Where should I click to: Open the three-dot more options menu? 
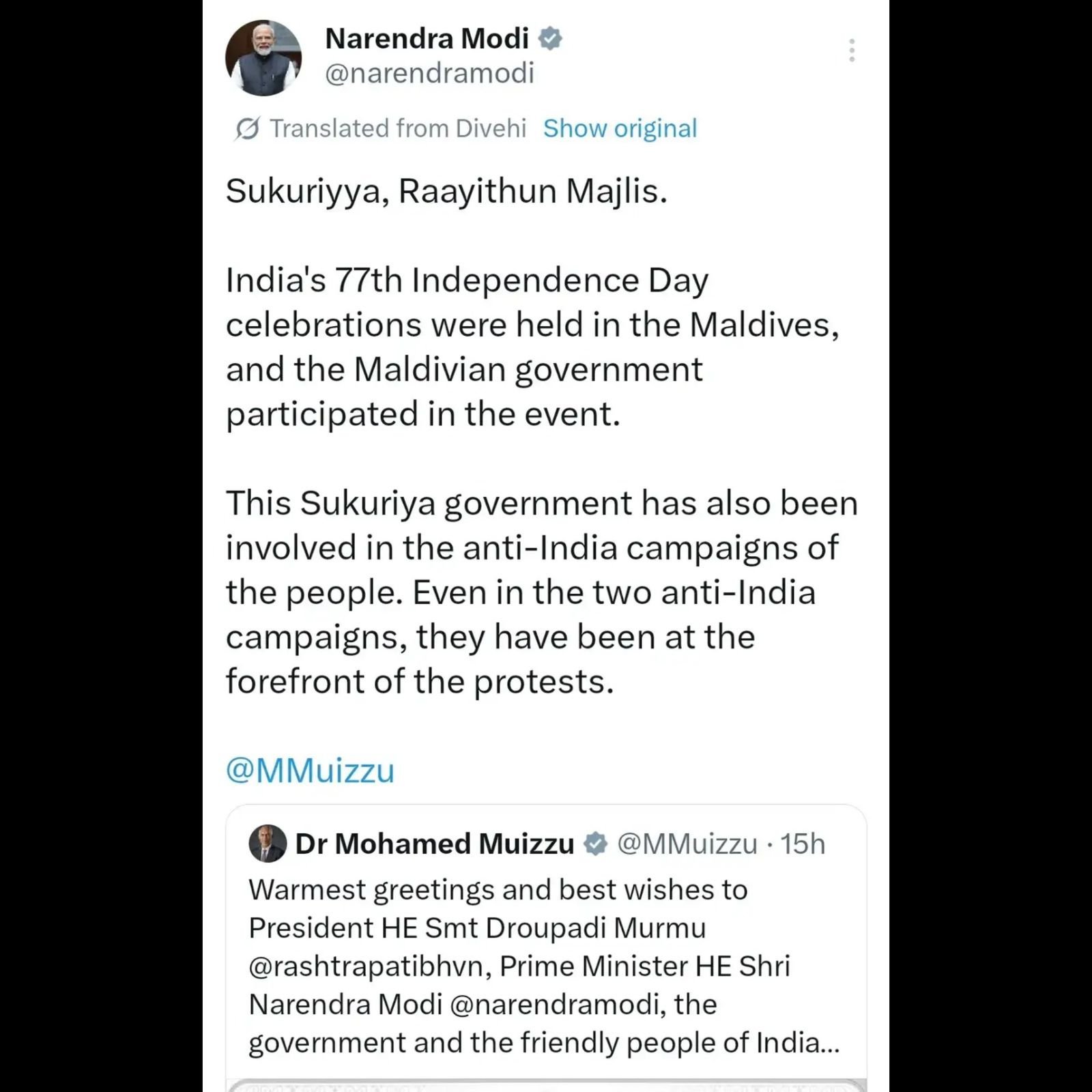click(852, 51)
